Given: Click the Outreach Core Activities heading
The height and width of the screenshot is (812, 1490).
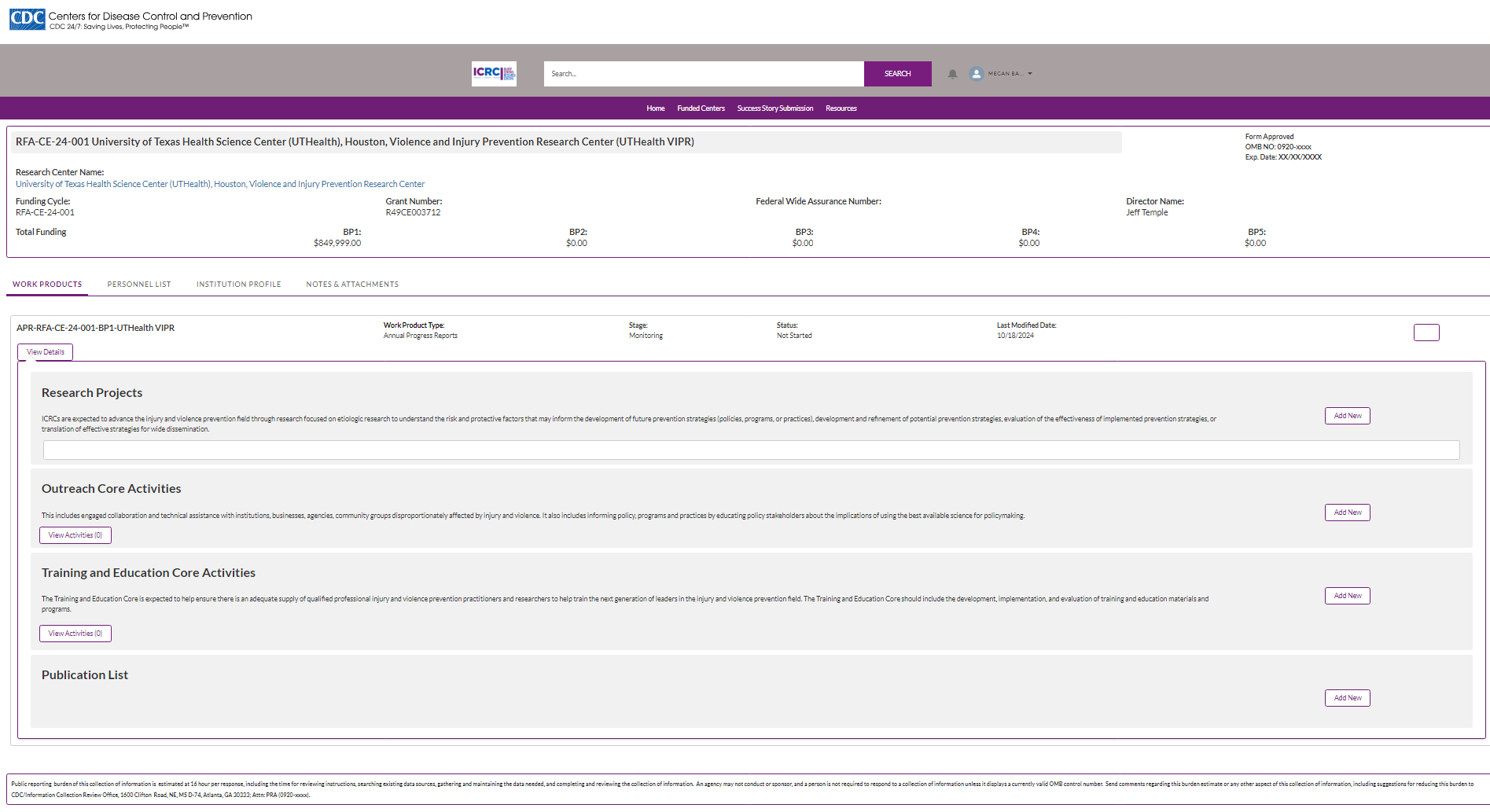Looking at the screenshot, I should pyautogui.click(x=111, y=489).
